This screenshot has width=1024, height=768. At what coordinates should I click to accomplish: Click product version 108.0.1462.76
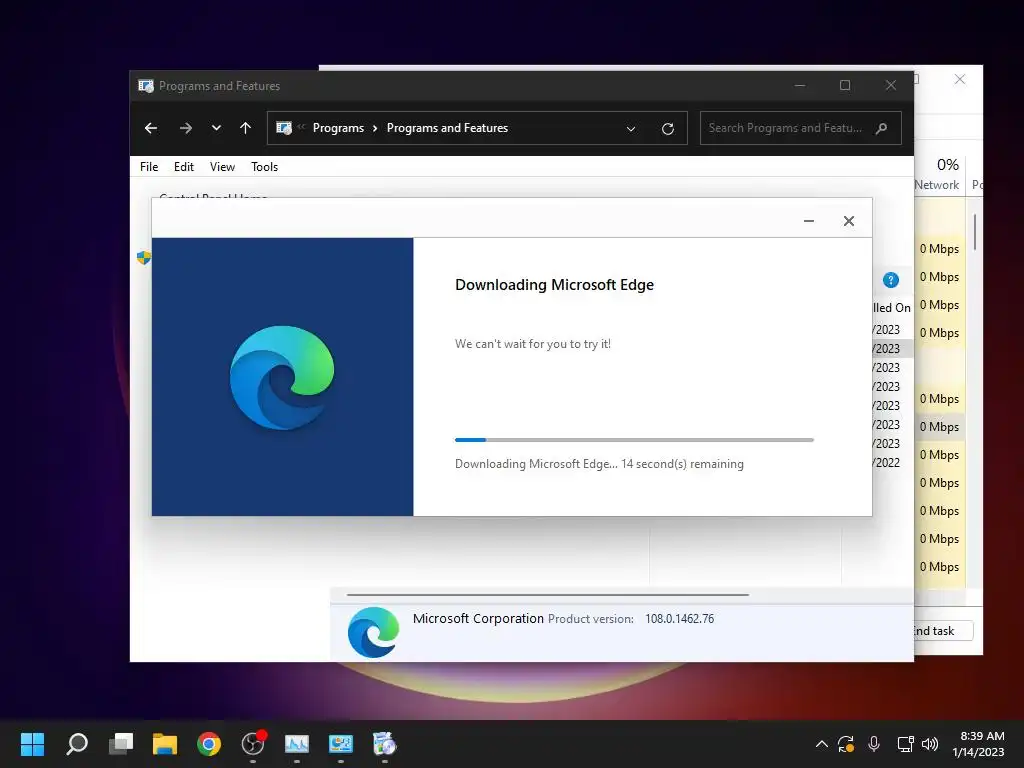click(679, 618)
